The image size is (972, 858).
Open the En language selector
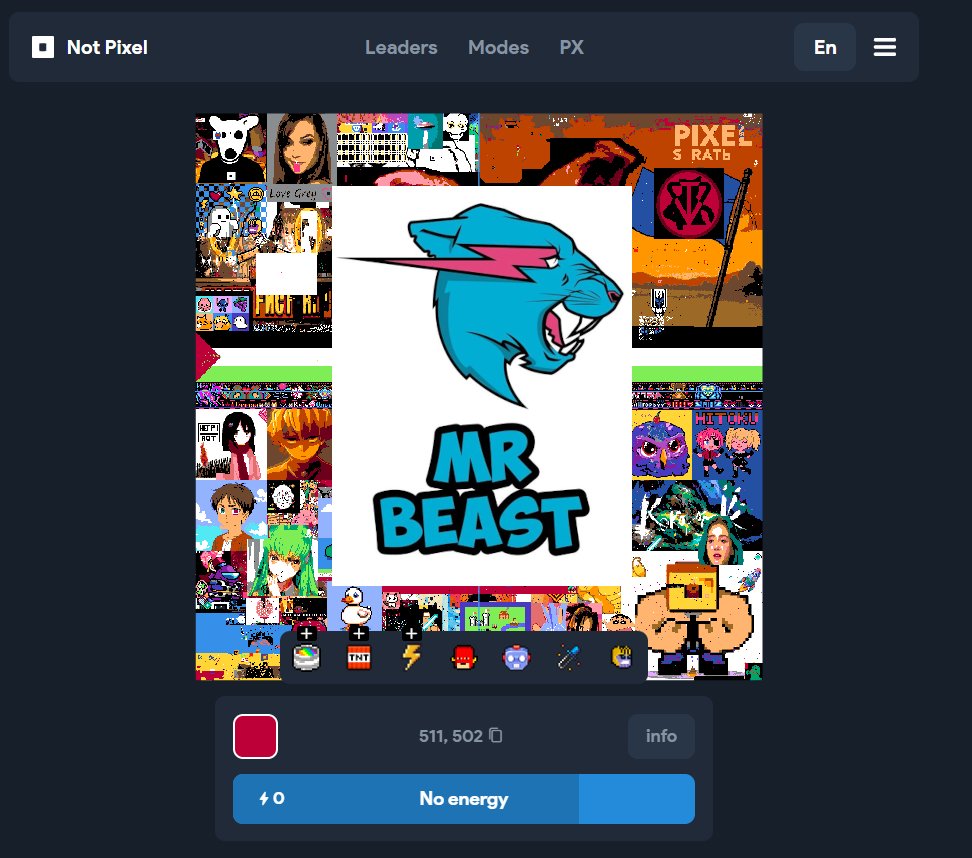825,47
